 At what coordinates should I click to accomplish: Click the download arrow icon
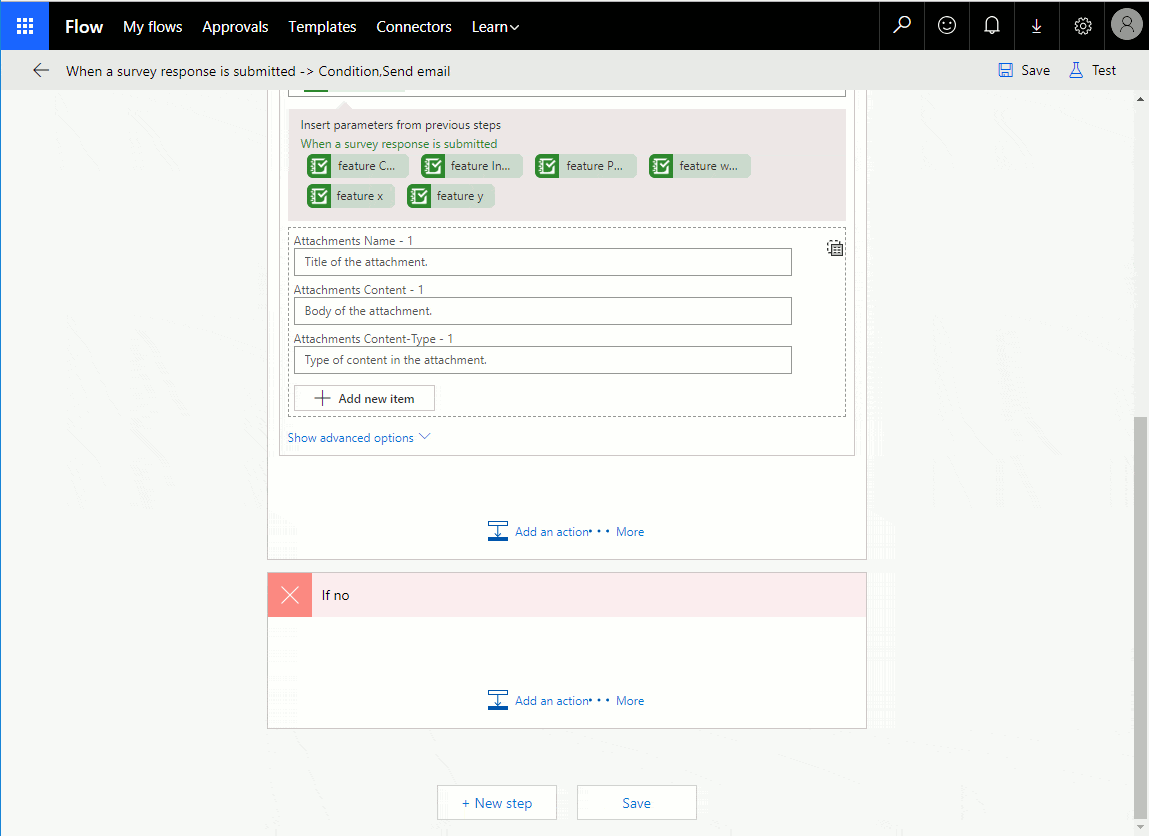click(1037, 26)
